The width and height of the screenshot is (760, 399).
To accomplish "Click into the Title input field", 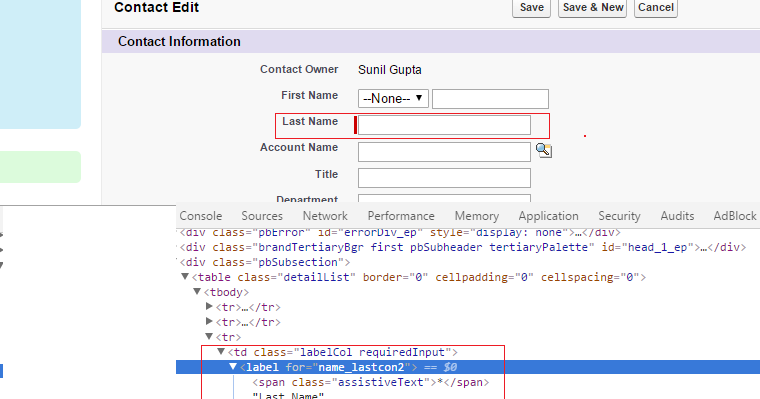I will [x=444, y=178].
